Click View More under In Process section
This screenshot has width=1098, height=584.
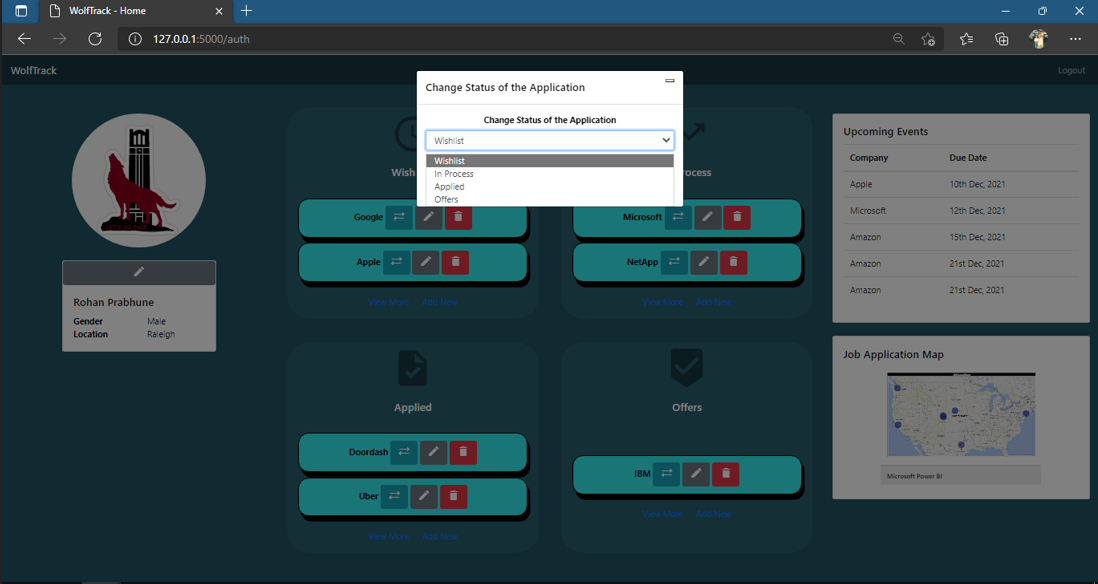click(x=662, y=302)
